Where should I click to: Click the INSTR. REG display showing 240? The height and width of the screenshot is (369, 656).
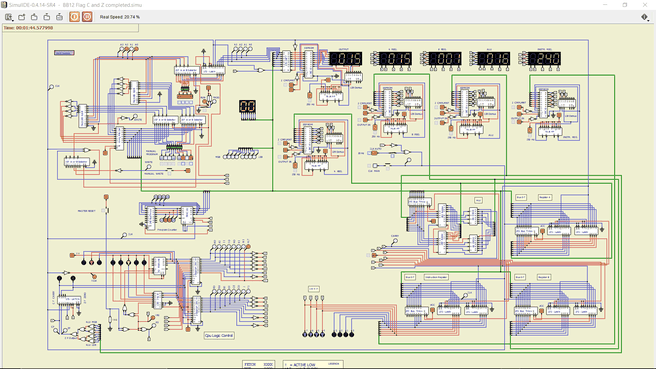(x=544, y=59)
